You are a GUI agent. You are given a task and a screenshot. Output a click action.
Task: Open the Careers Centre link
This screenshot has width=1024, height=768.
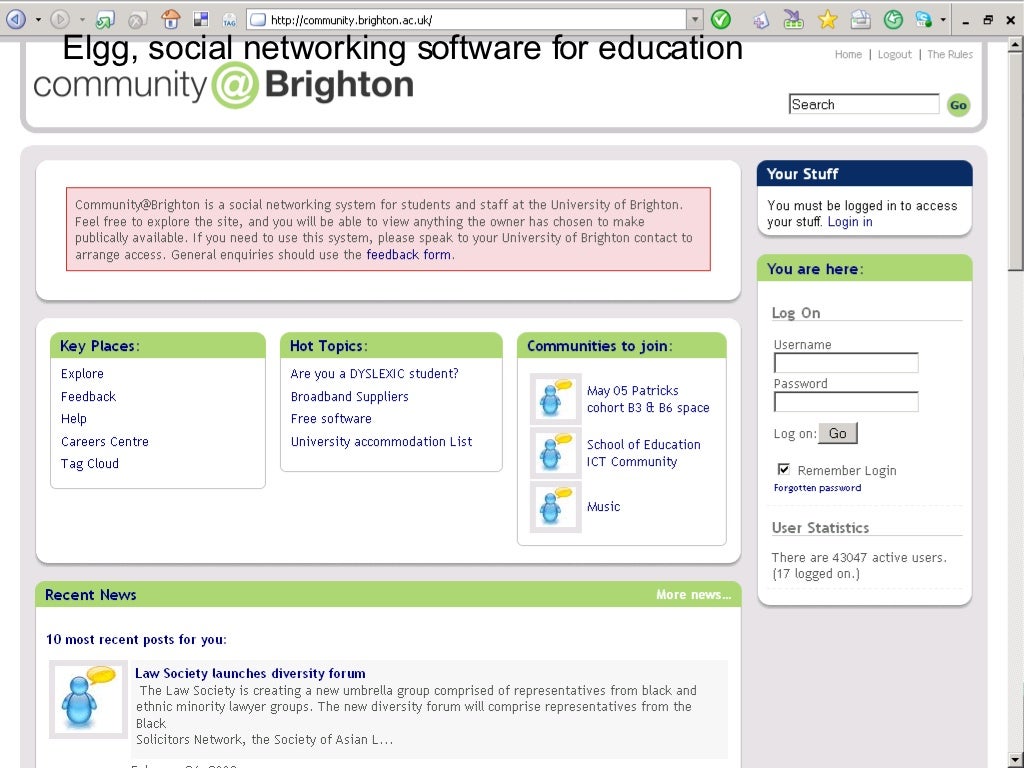(104, 441)
